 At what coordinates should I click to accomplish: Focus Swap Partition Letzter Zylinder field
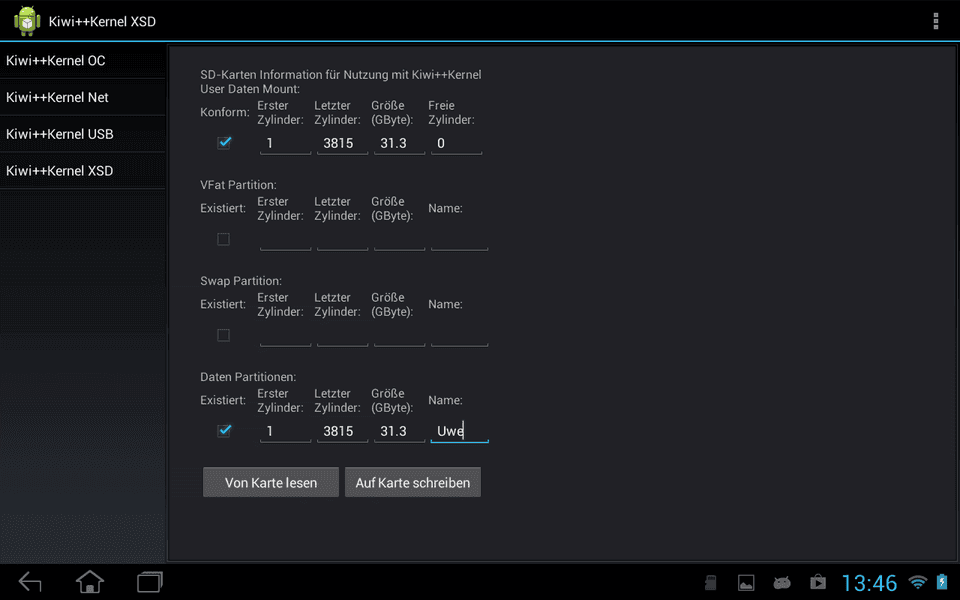click(x=342, y=335)
